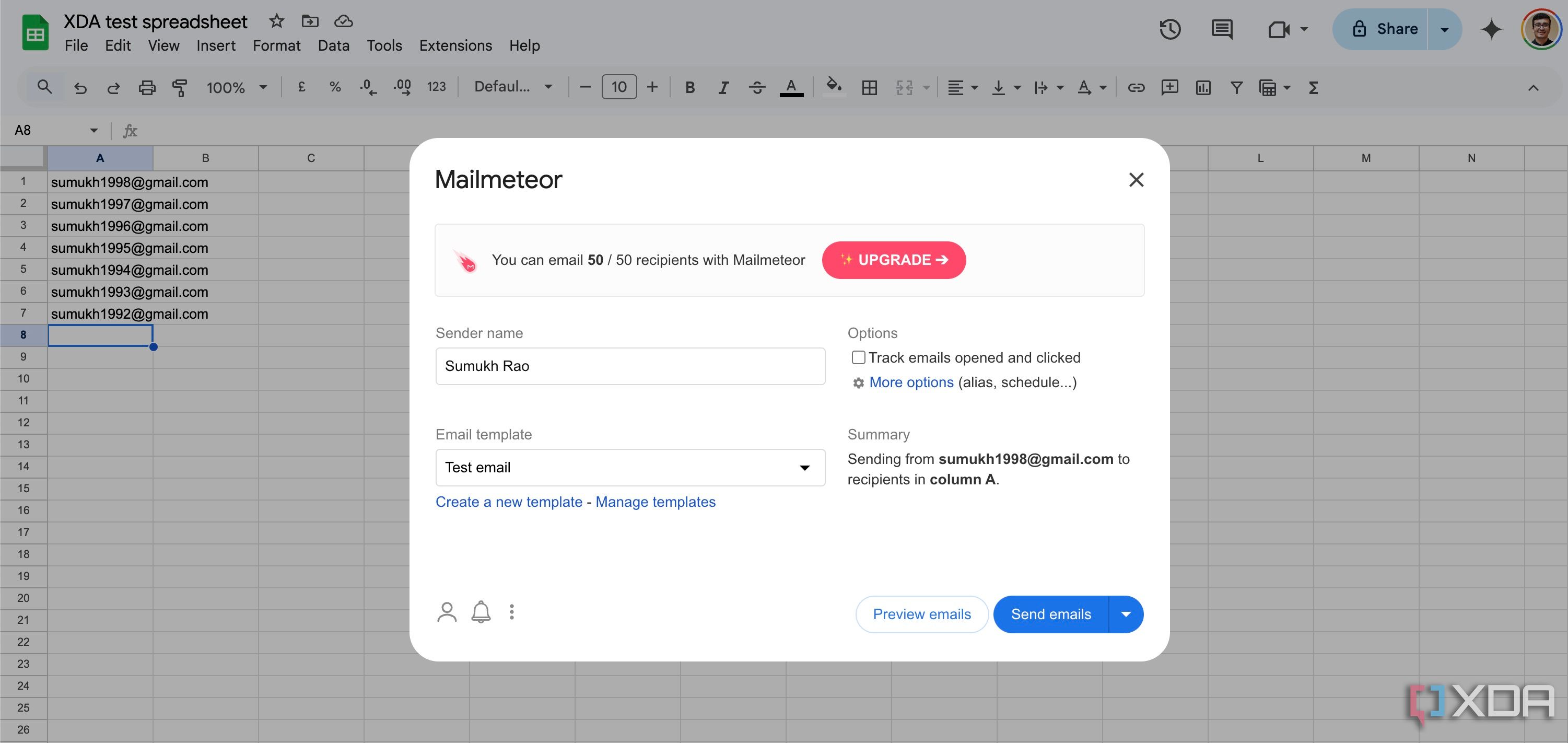Screen dimensions: 1568x743
Task: Open the zoom 100% dropdown
Action: pos(236,88)
